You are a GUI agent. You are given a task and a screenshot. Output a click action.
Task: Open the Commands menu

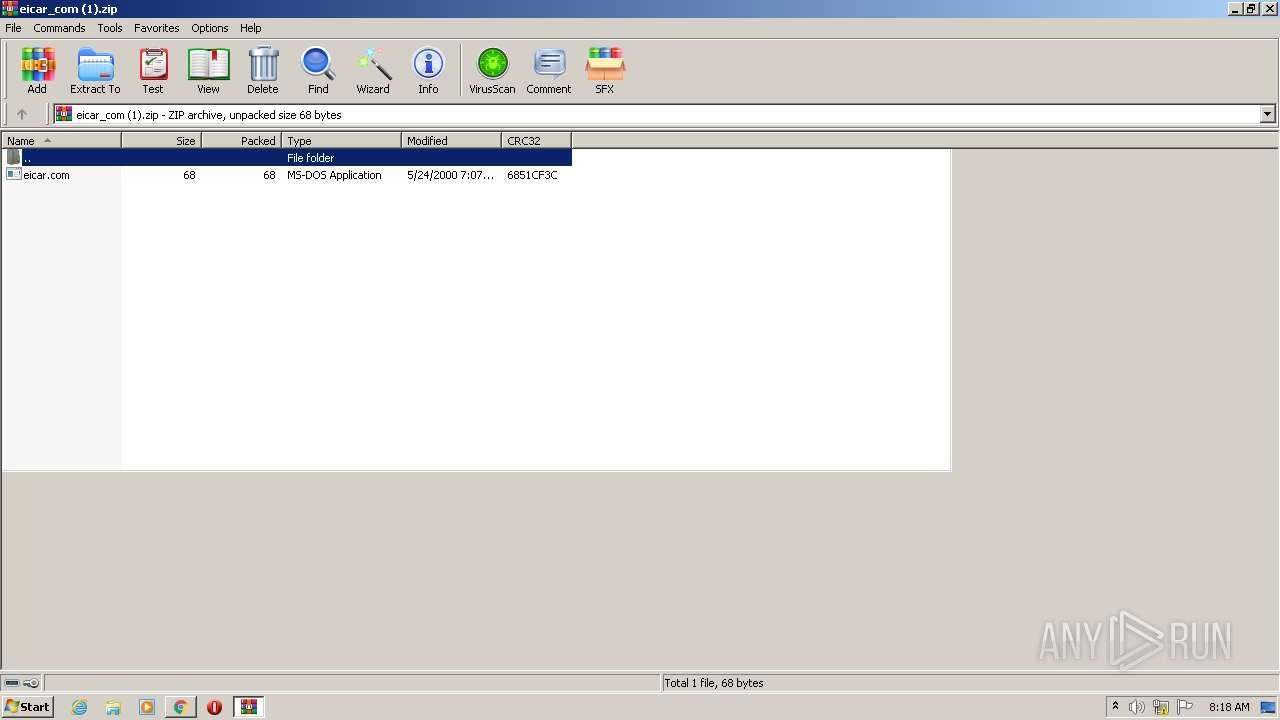point(59,28)
